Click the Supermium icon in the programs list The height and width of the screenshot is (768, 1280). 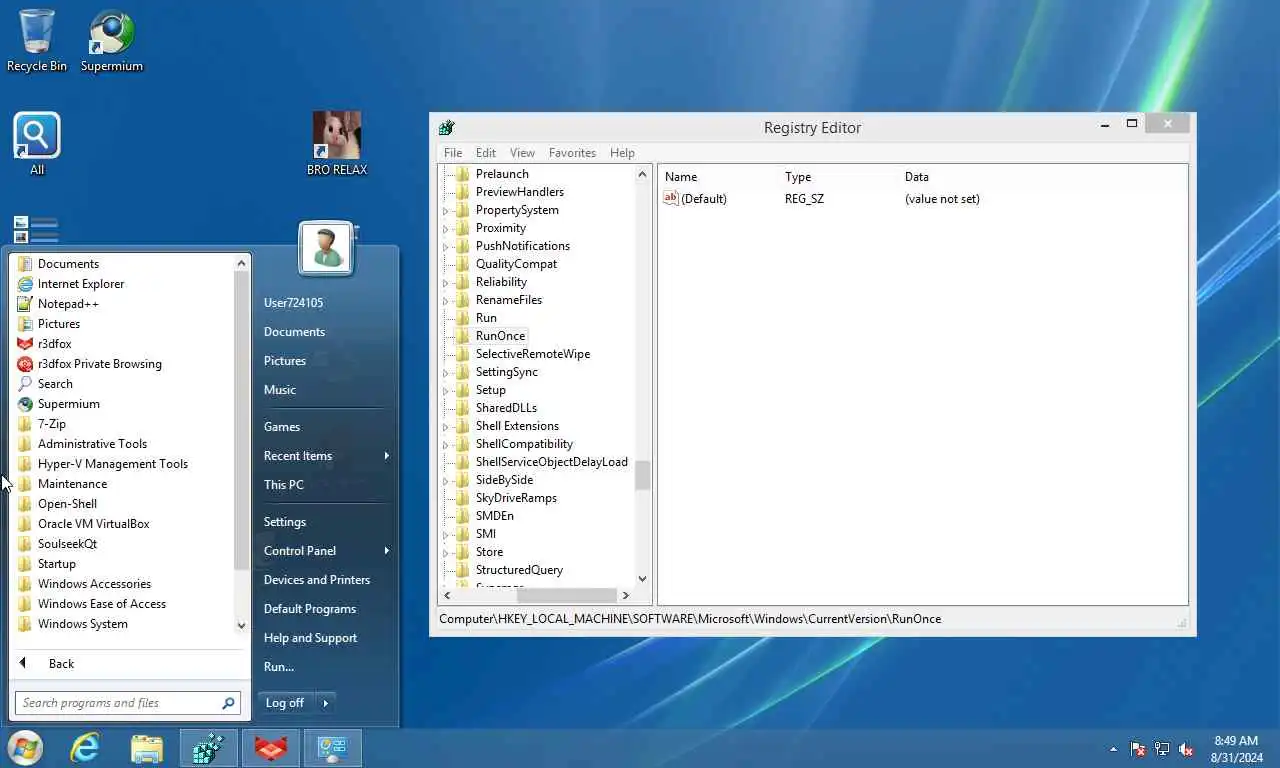pyautogui.click(x=26, y=404)
